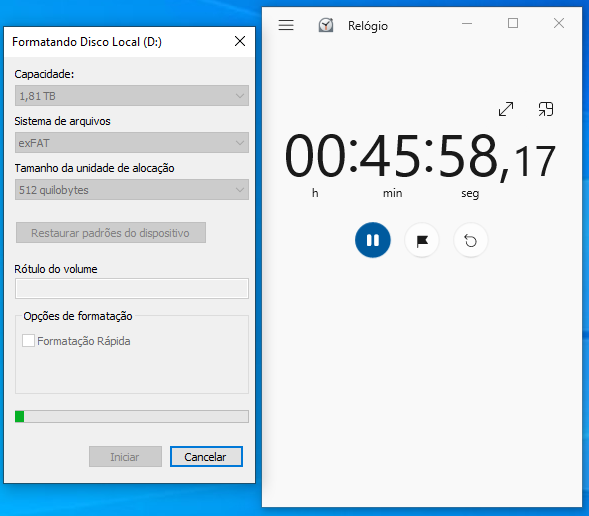This screenshot has height=516, width=589.
Task: Click the Rótulo do volume text field
Action: (132, 288)
